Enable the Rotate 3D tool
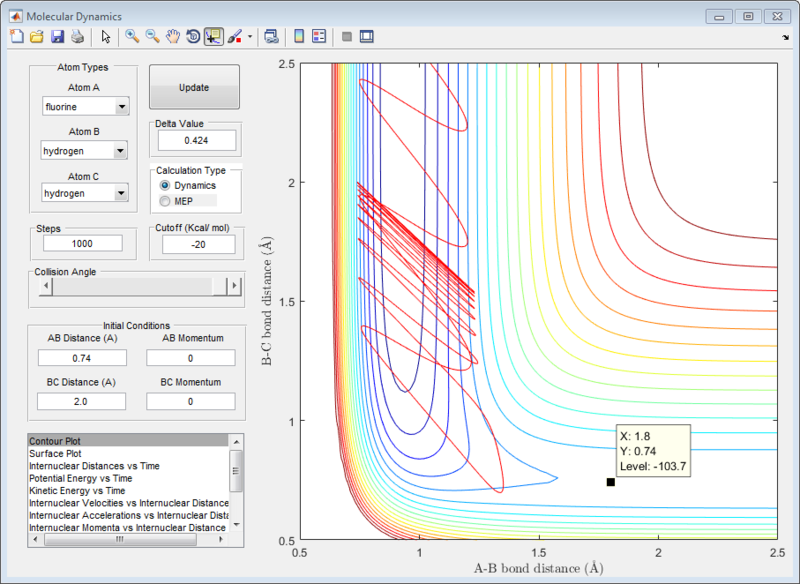Screen dimensions: 800x584 pos(192,37)
